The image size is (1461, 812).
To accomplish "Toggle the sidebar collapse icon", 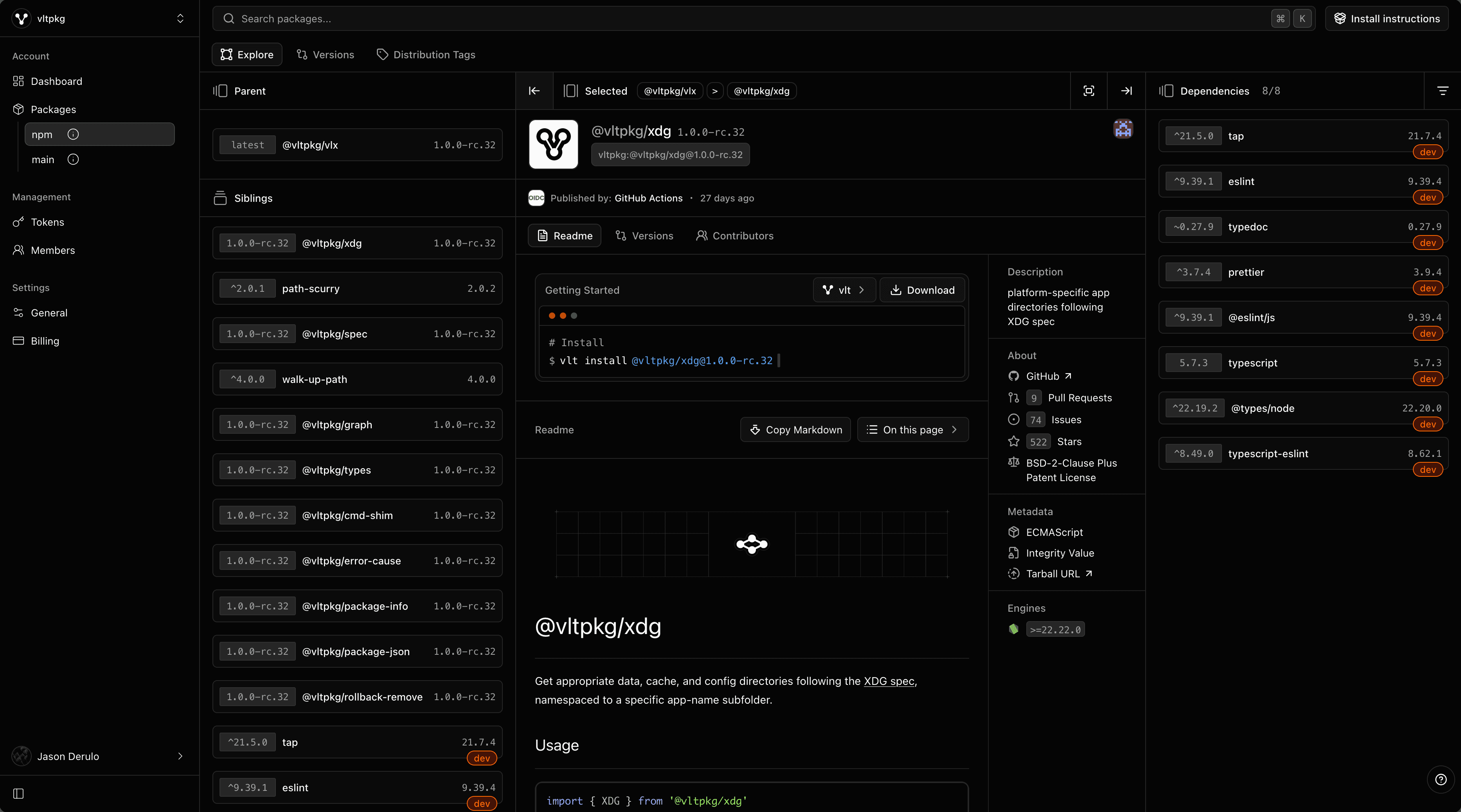I will (x=19, y=794).
